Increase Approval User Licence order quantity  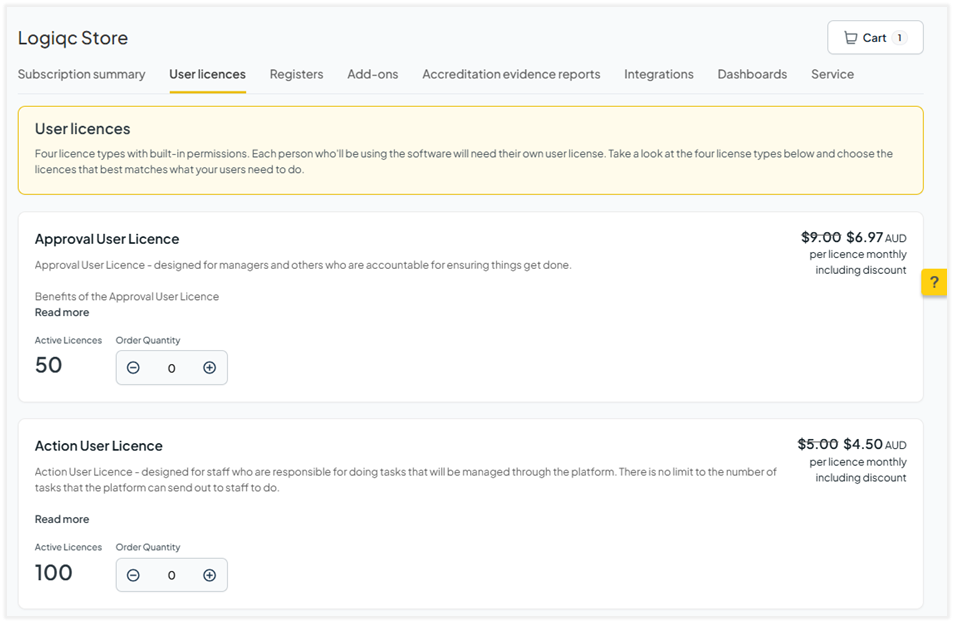[209, 368]
